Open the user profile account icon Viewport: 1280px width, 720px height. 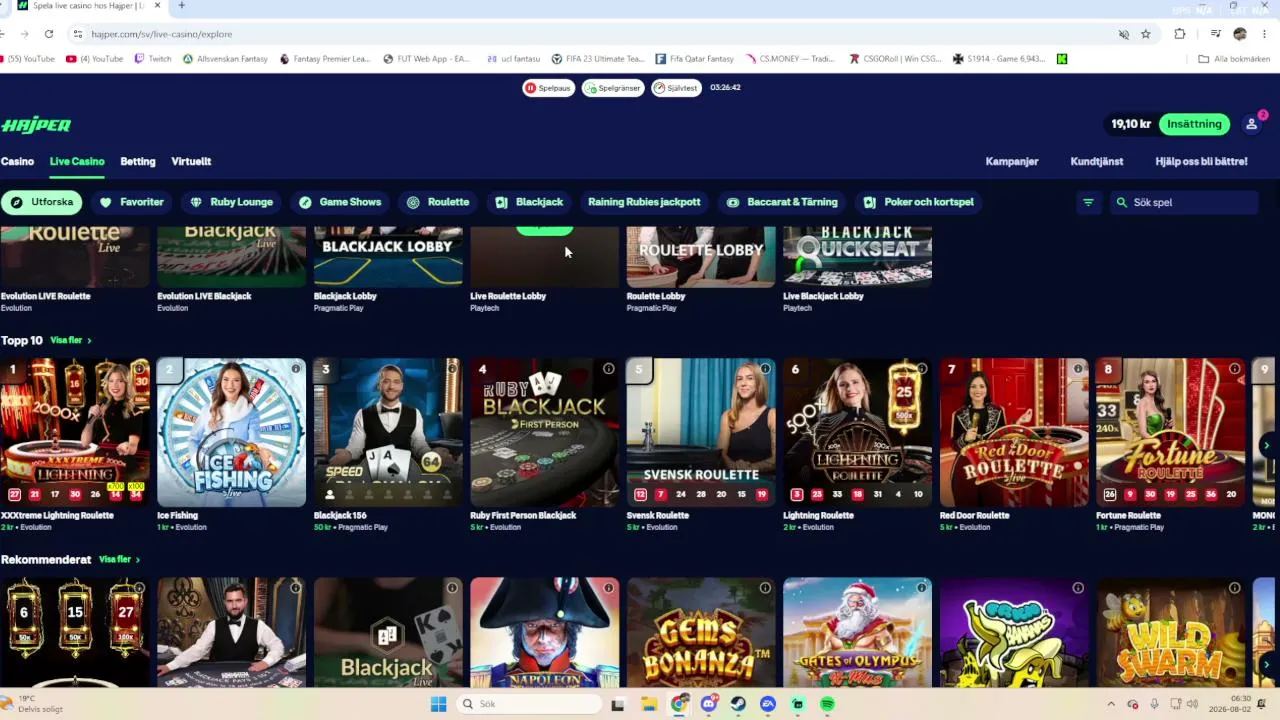(1251, 124)
